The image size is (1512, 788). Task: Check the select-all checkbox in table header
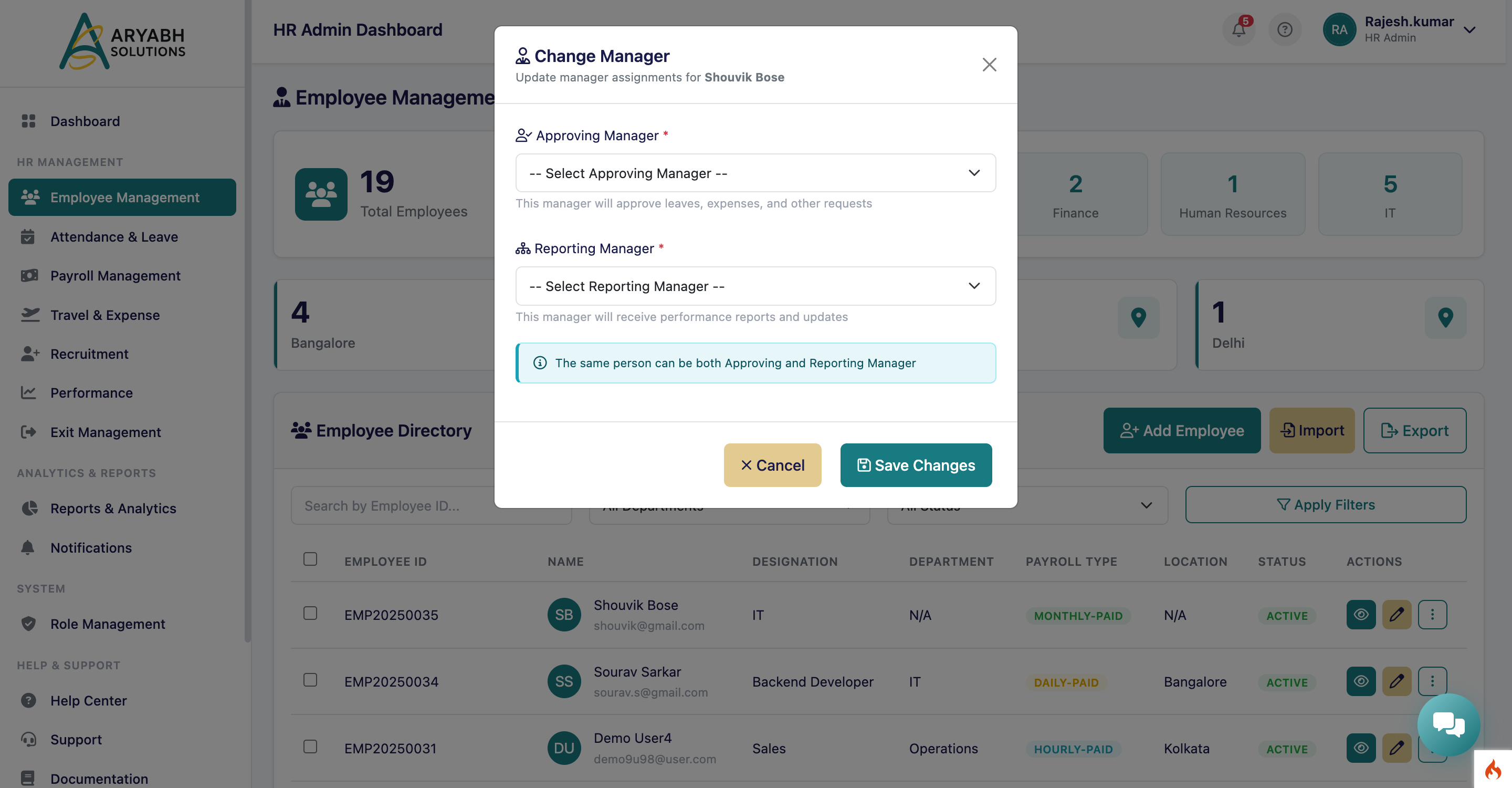point(310,558)
